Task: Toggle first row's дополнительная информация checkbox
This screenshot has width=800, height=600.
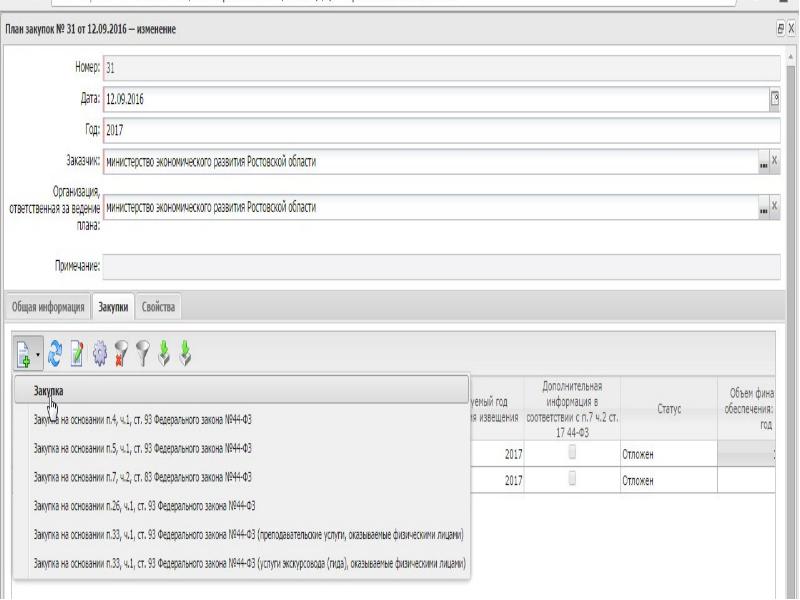Action: coord(572,452)
